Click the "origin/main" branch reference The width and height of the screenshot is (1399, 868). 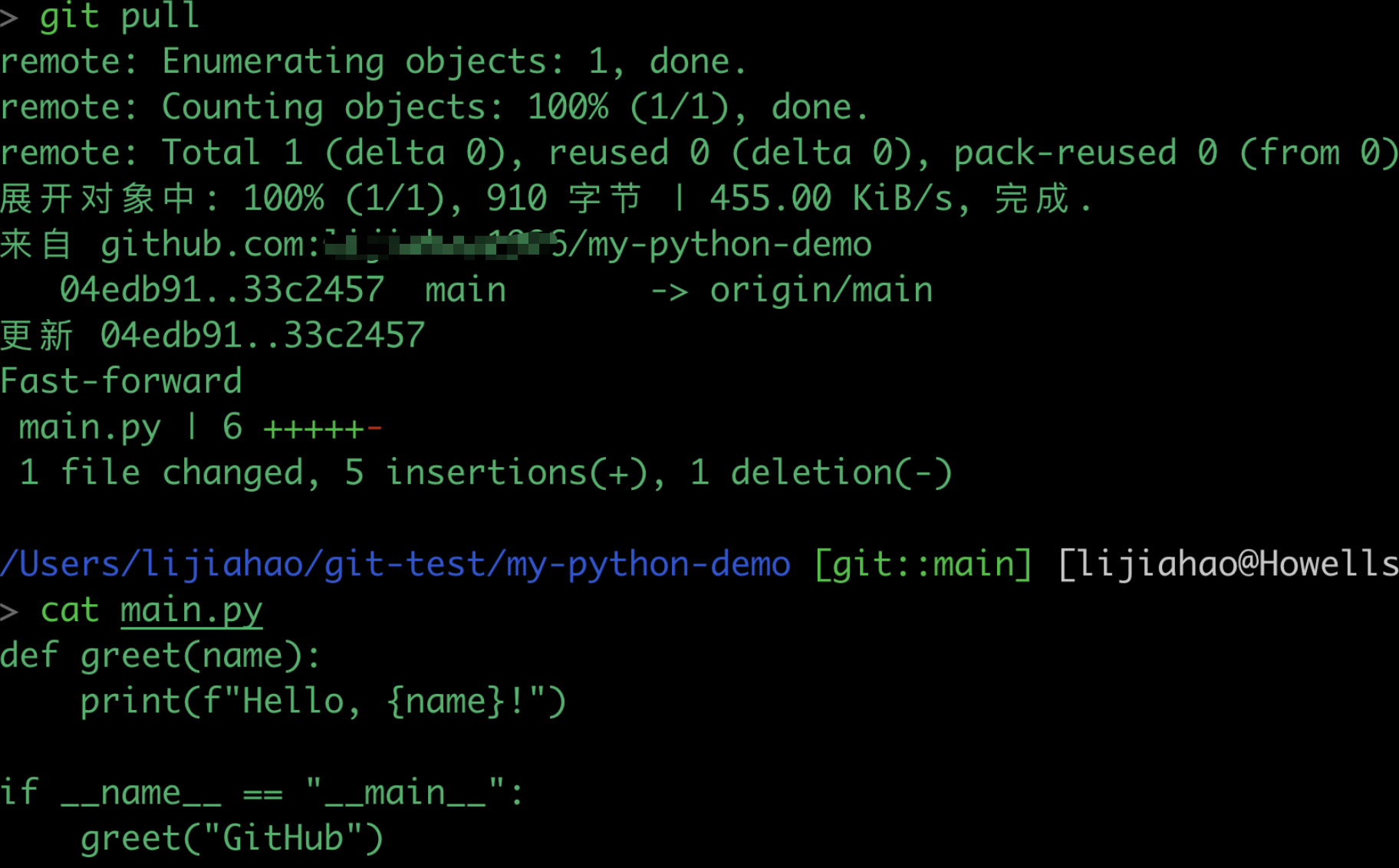point(821,290)
